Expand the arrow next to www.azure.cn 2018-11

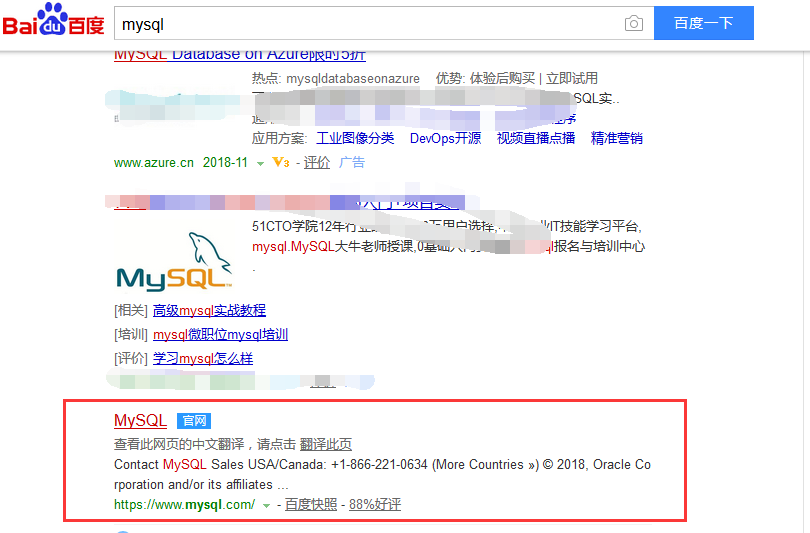click(x=260, y=163)
